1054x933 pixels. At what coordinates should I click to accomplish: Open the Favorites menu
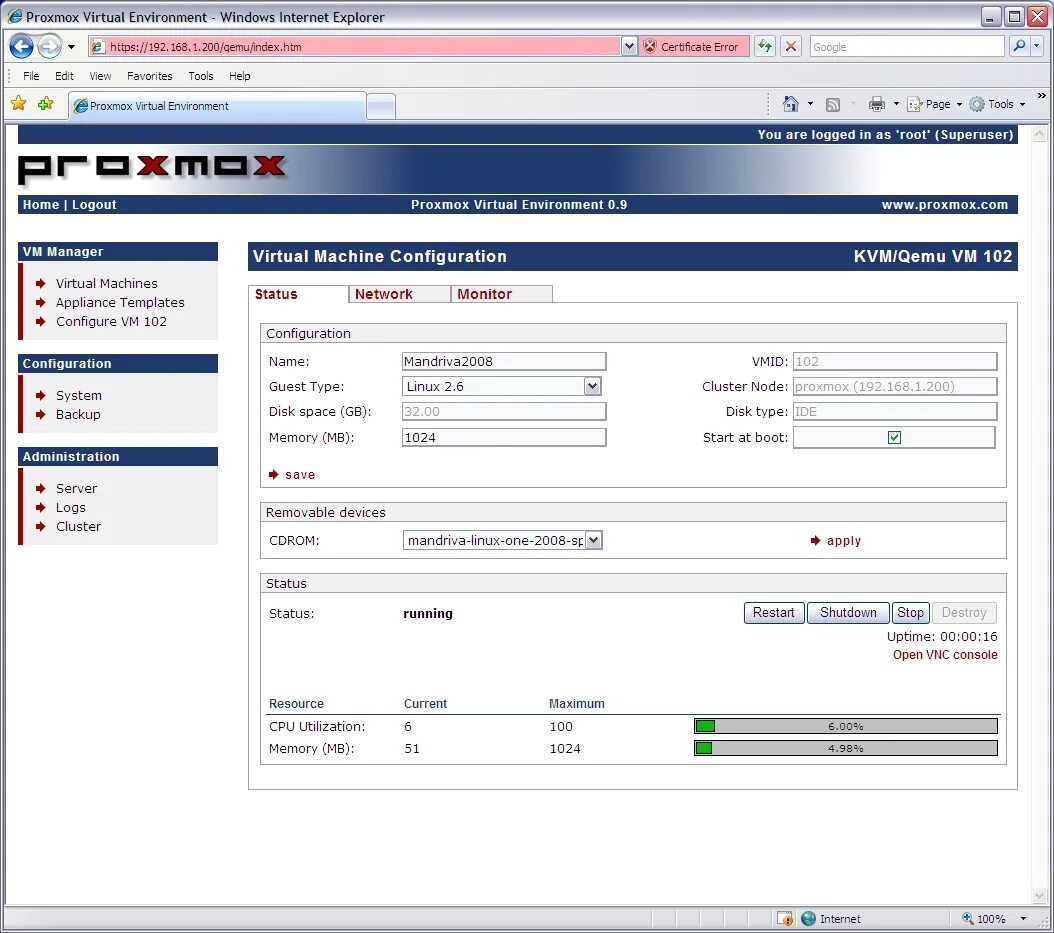[149, 76]
